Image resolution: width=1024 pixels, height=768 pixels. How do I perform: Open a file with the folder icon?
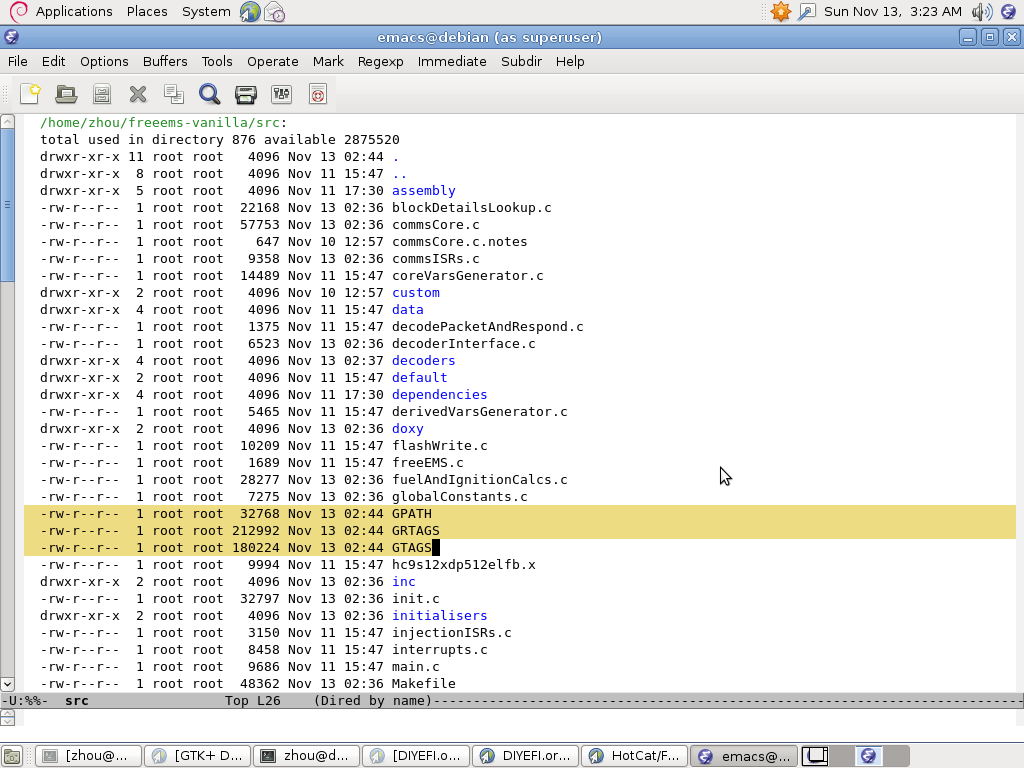tap(66, 94)
